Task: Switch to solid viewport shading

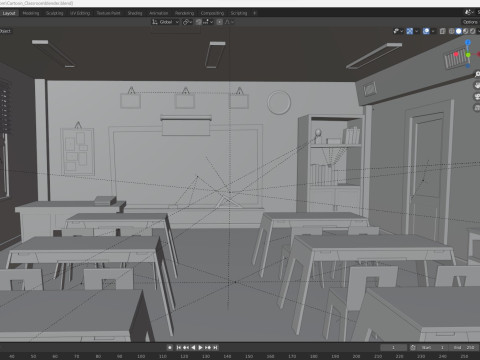Action: [459, 31]
